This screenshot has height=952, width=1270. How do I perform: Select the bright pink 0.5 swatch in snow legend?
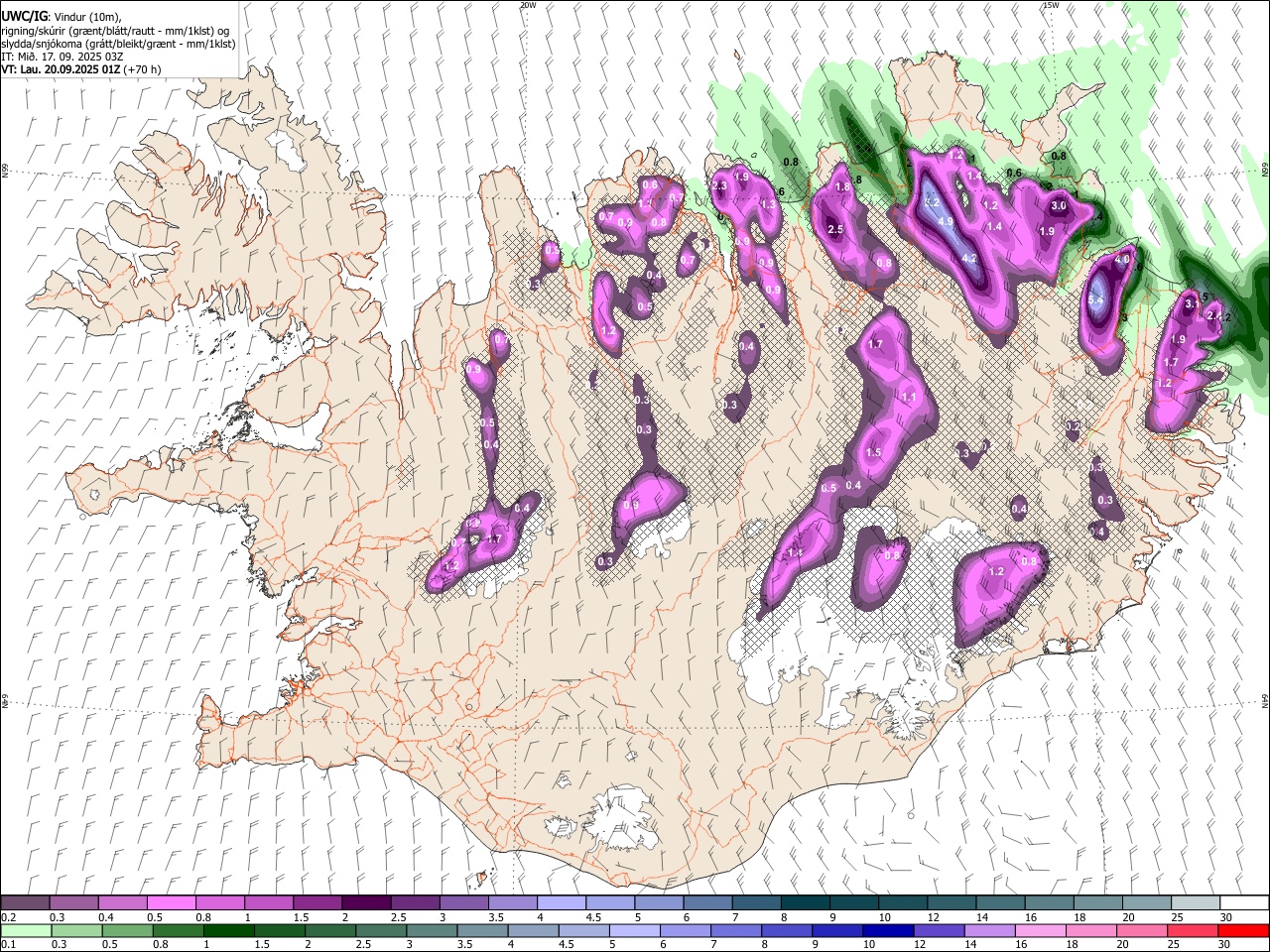(x=171, y=903)
